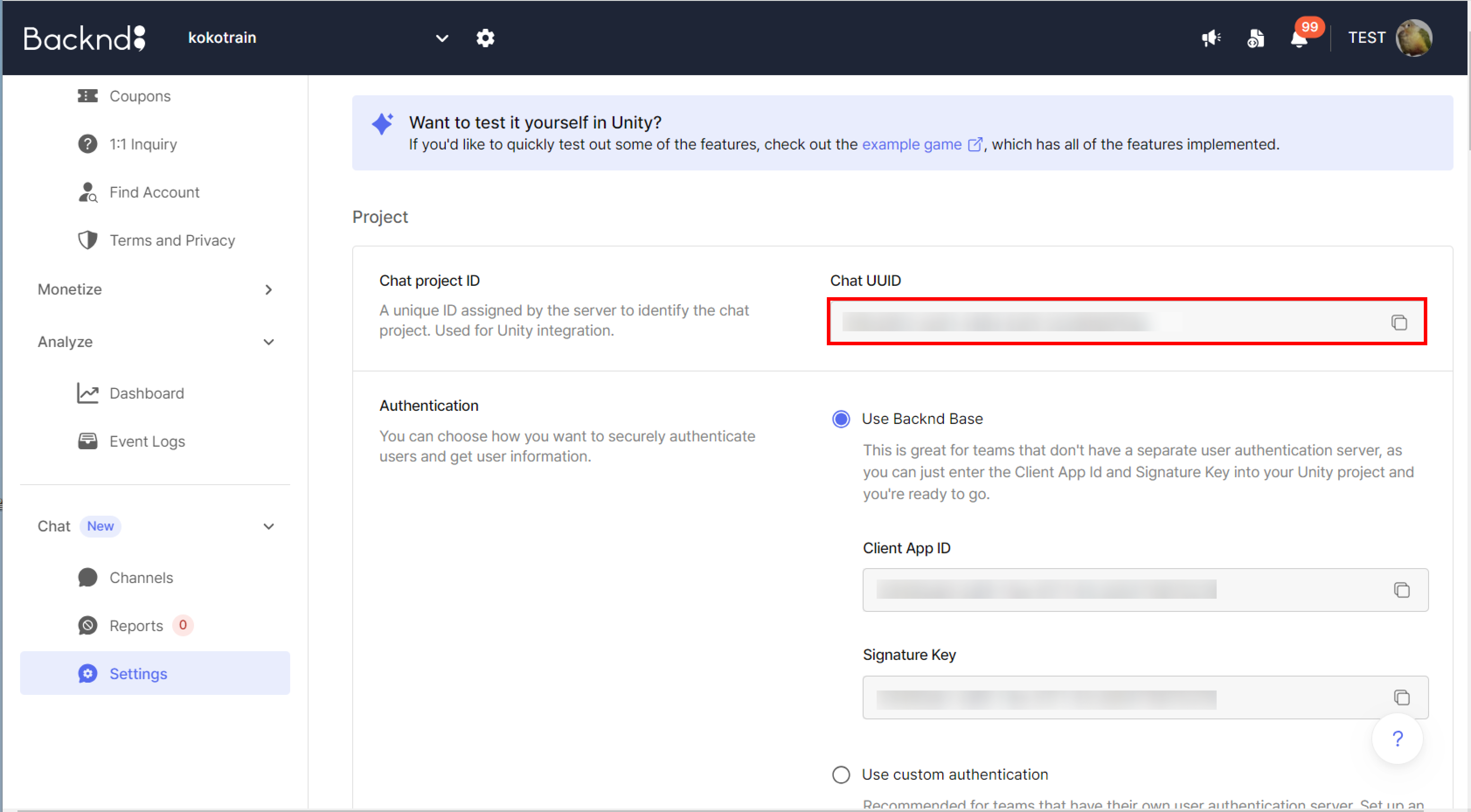
Task: Click the Terms and Privacy shield icon
Action: coord(87,240)
